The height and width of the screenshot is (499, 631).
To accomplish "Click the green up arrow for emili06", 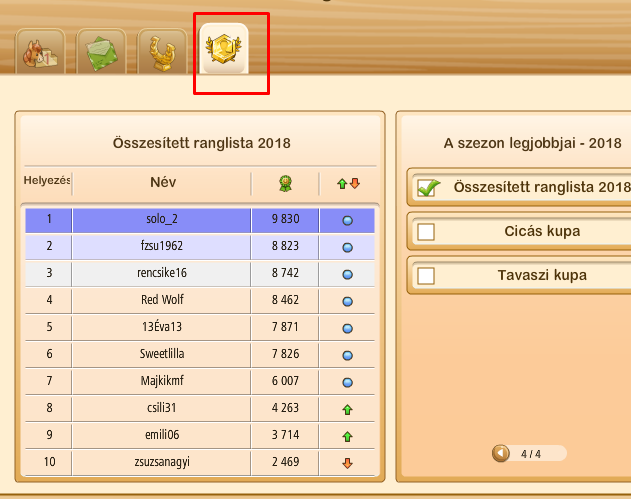I will (348, 437).
